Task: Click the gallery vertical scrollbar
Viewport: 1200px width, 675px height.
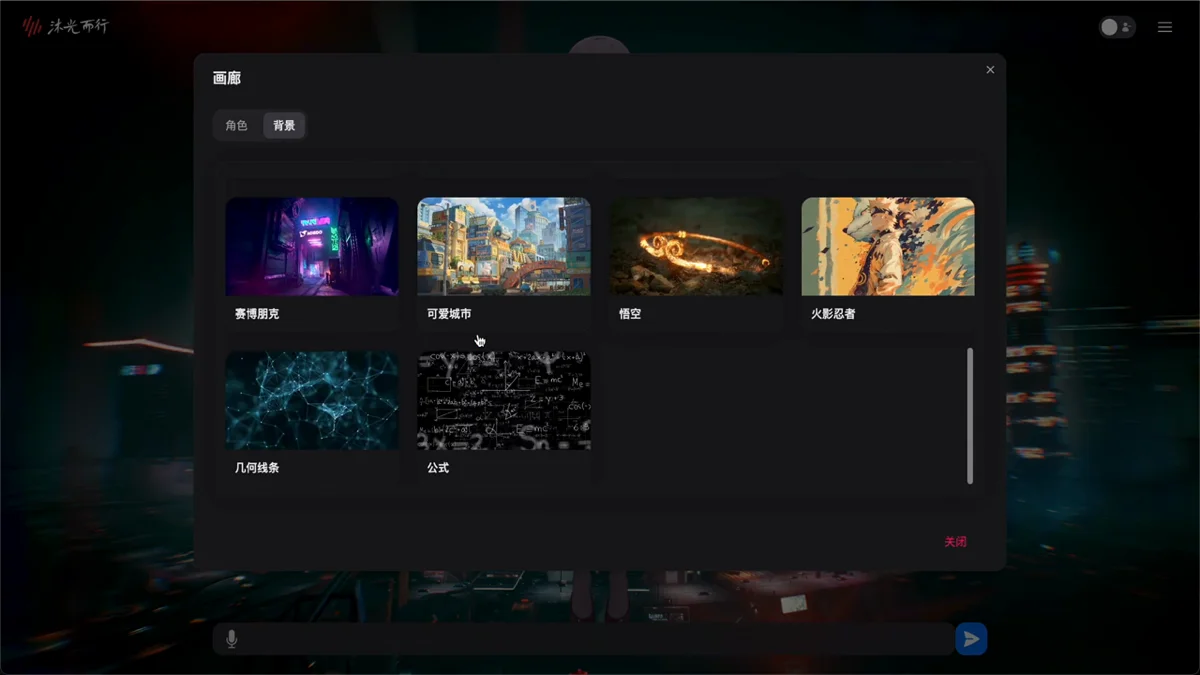Action: point(970,416)
